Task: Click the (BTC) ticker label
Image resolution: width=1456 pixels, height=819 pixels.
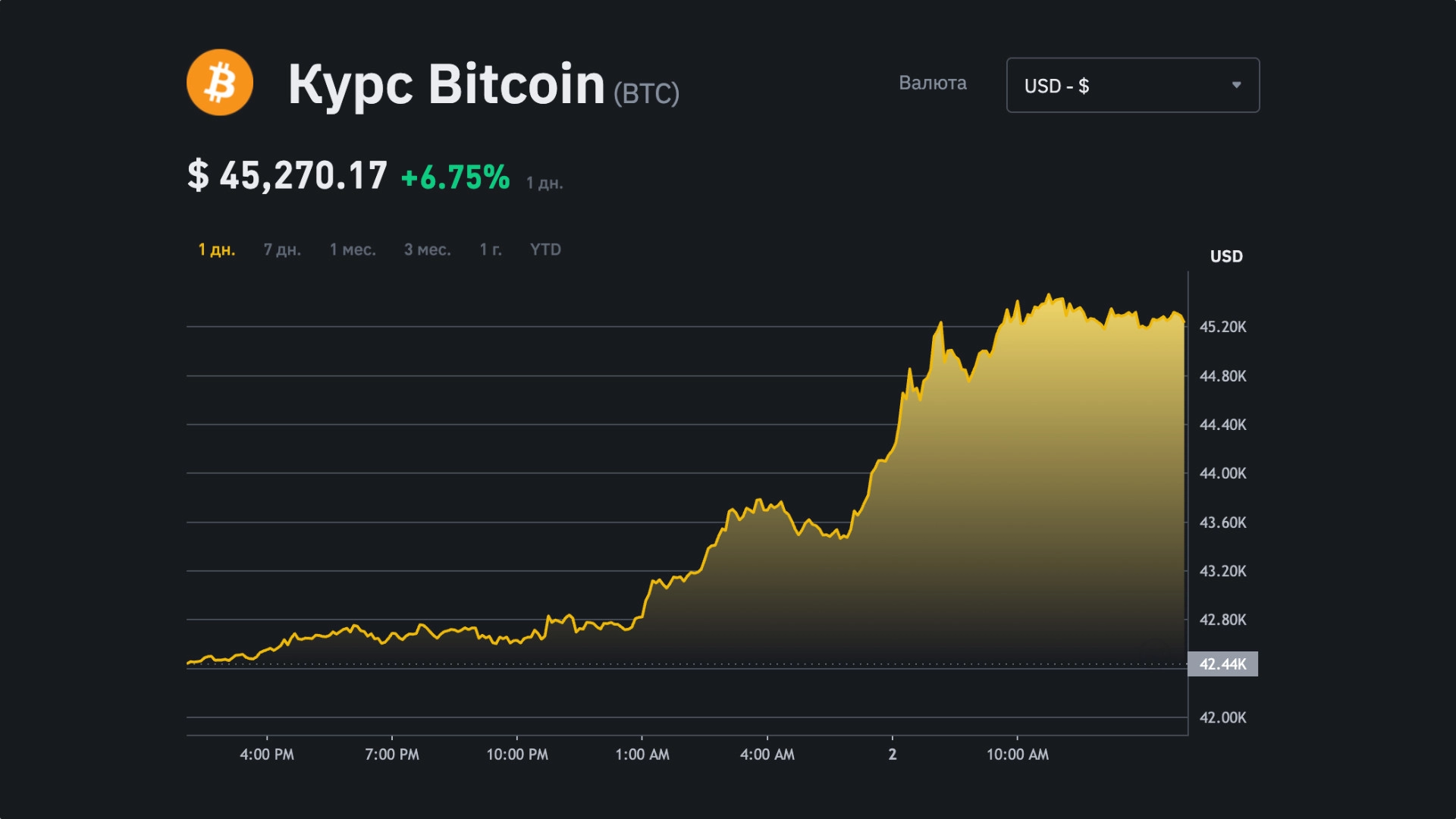Action: tap(645, 93)
